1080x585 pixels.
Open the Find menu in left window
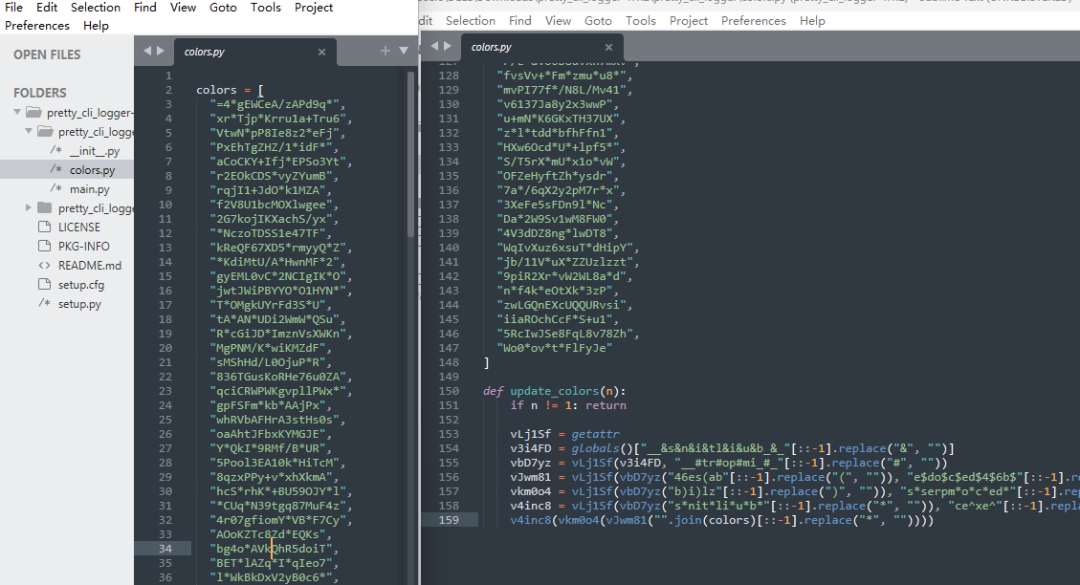click(145, 8)
